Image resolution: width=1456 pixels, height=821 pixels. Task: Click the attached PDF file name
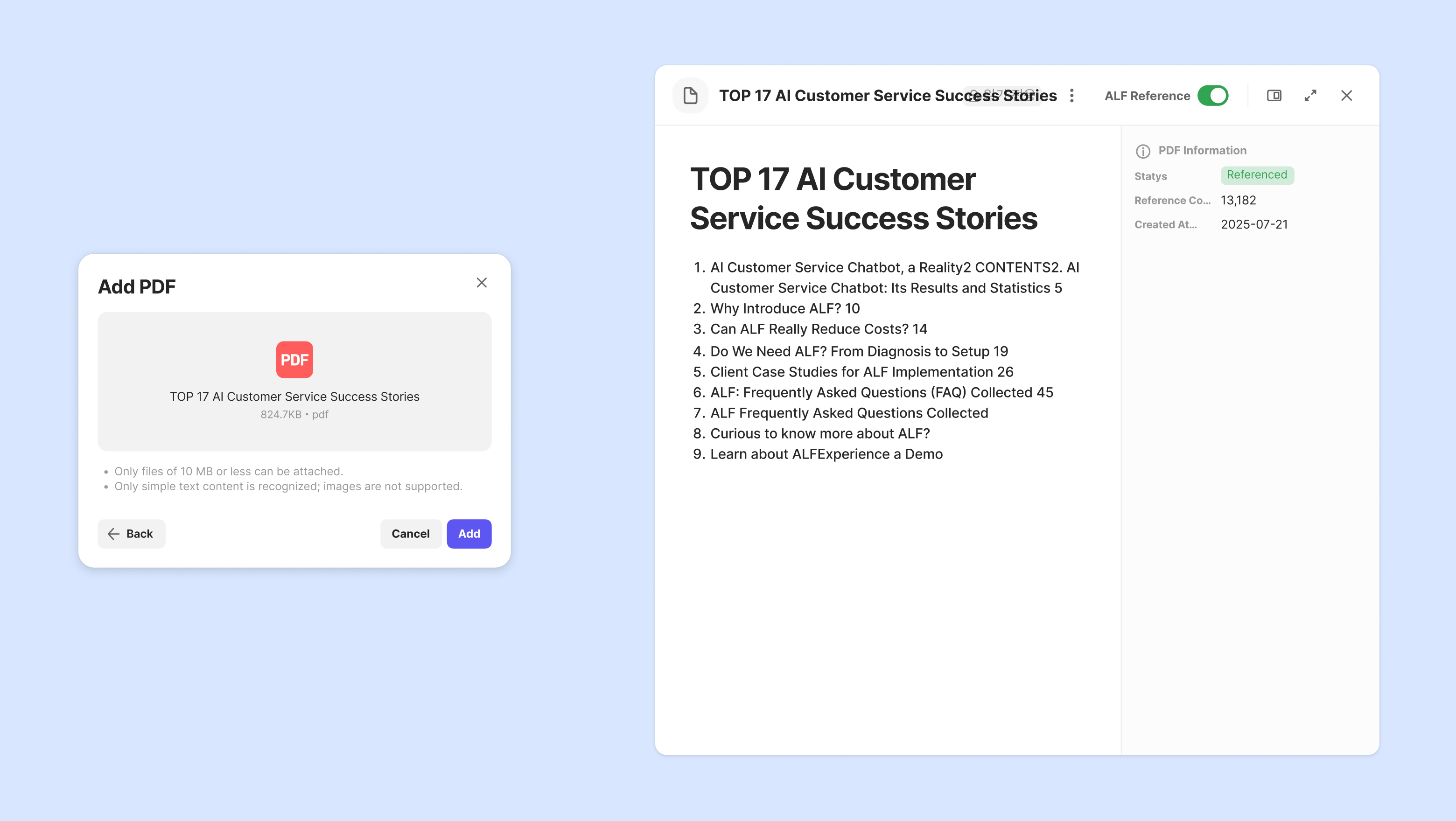click(x=294, y=397)
